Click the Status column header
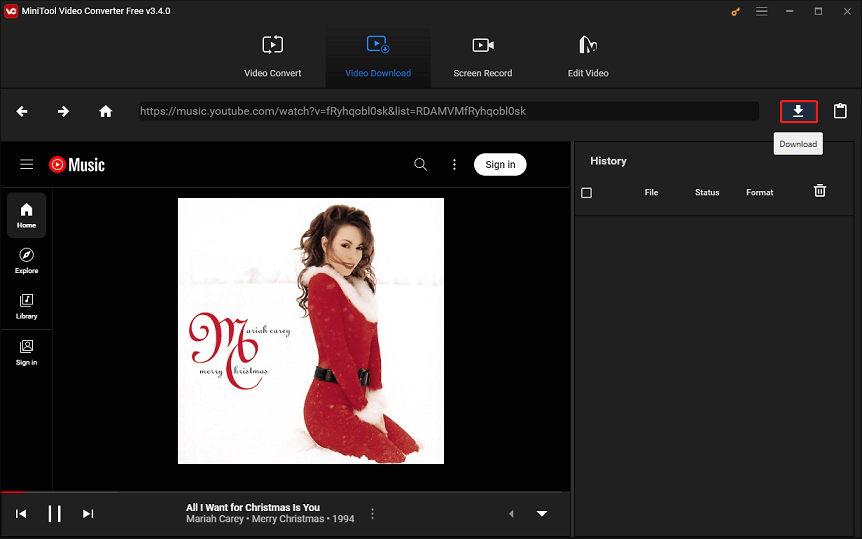 pyautogui.click(x=707, y=192)
